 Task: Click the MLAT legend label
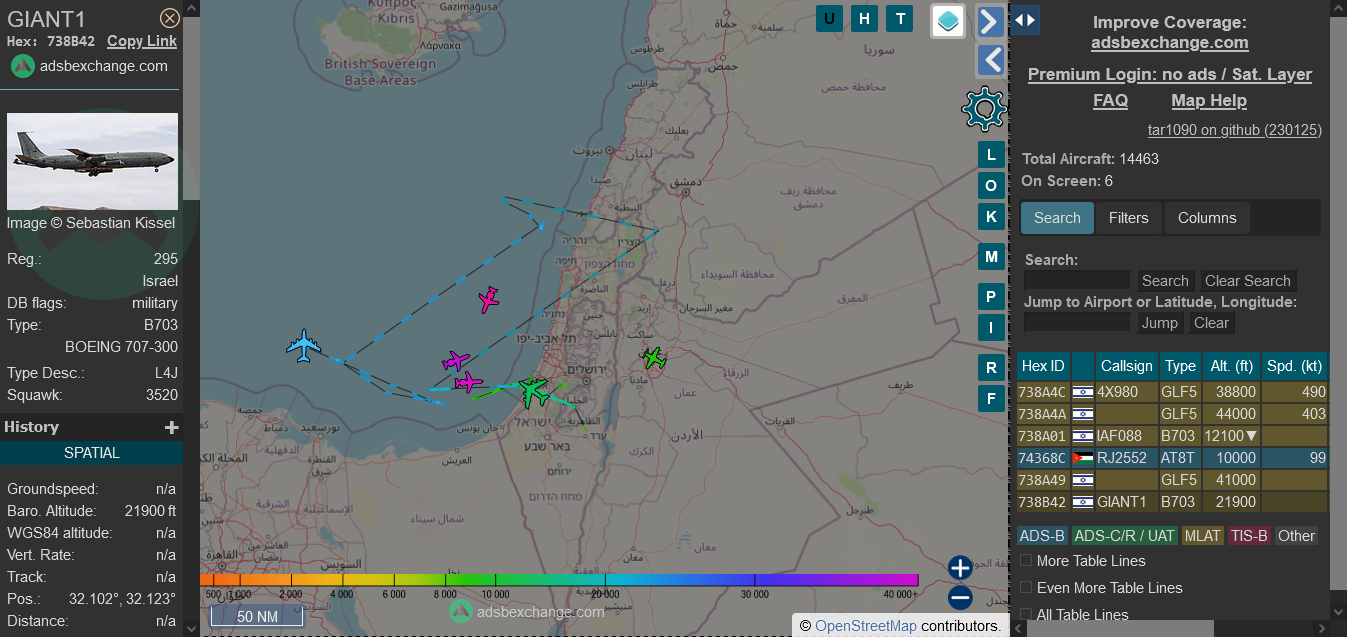pyautogui.click(x=1203, y=536)
